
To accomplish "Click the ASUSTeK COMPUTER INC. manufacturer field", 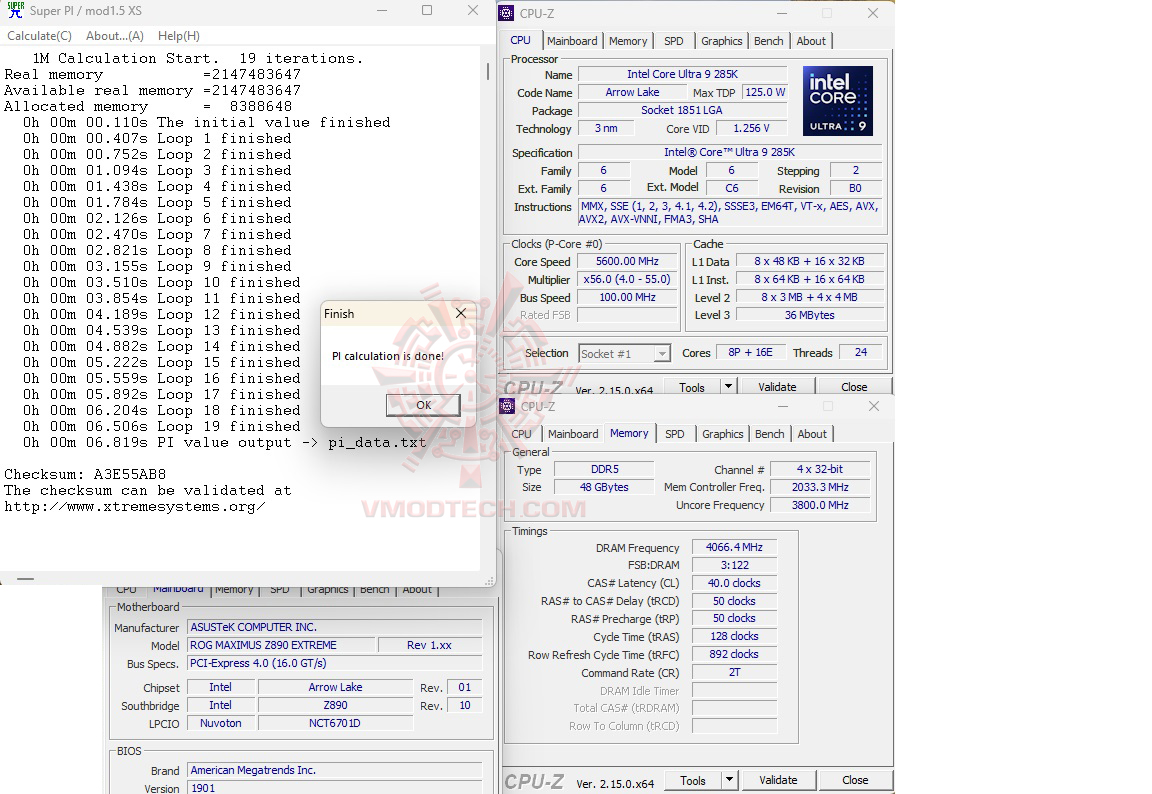I will click(335, 627).
